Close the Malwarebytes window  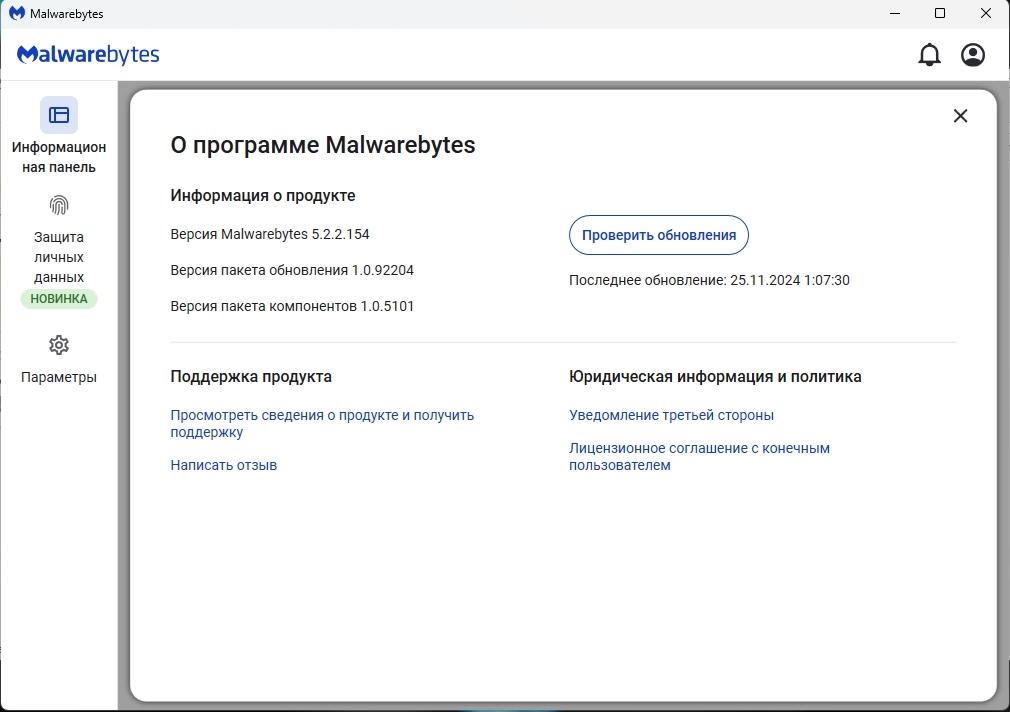[x=986, y=14]
